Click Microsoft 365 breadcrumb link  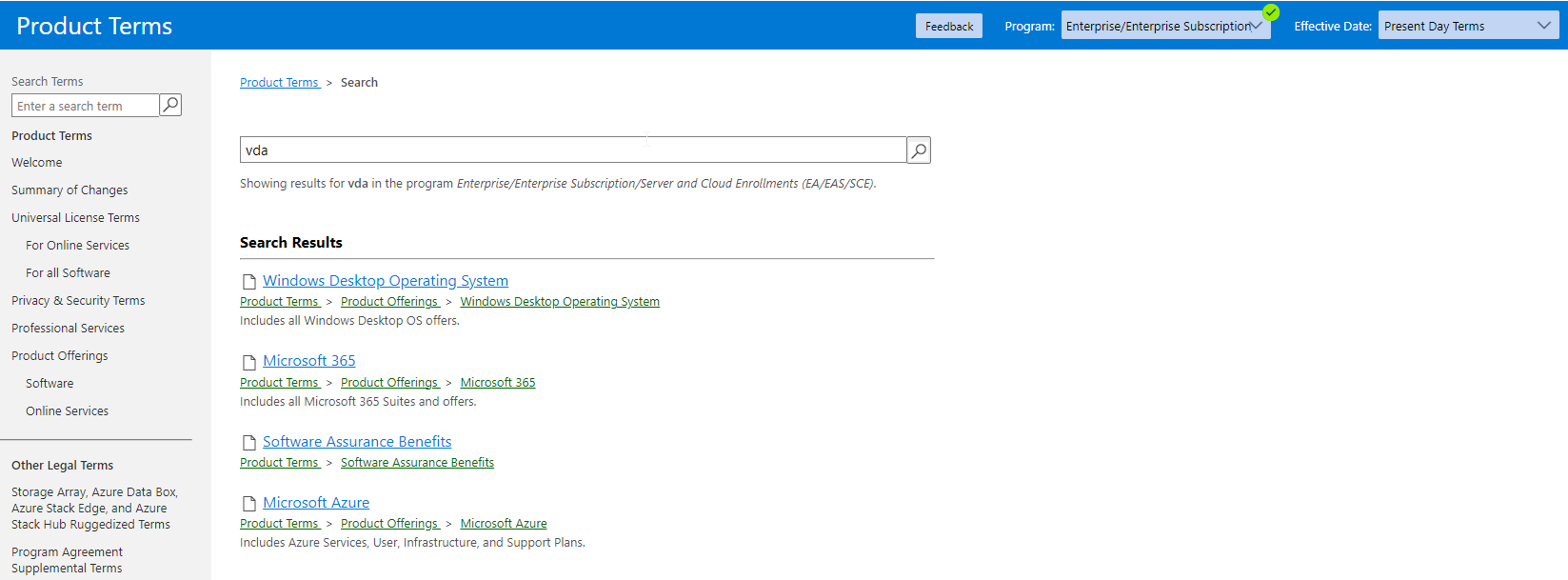point(498,383)
